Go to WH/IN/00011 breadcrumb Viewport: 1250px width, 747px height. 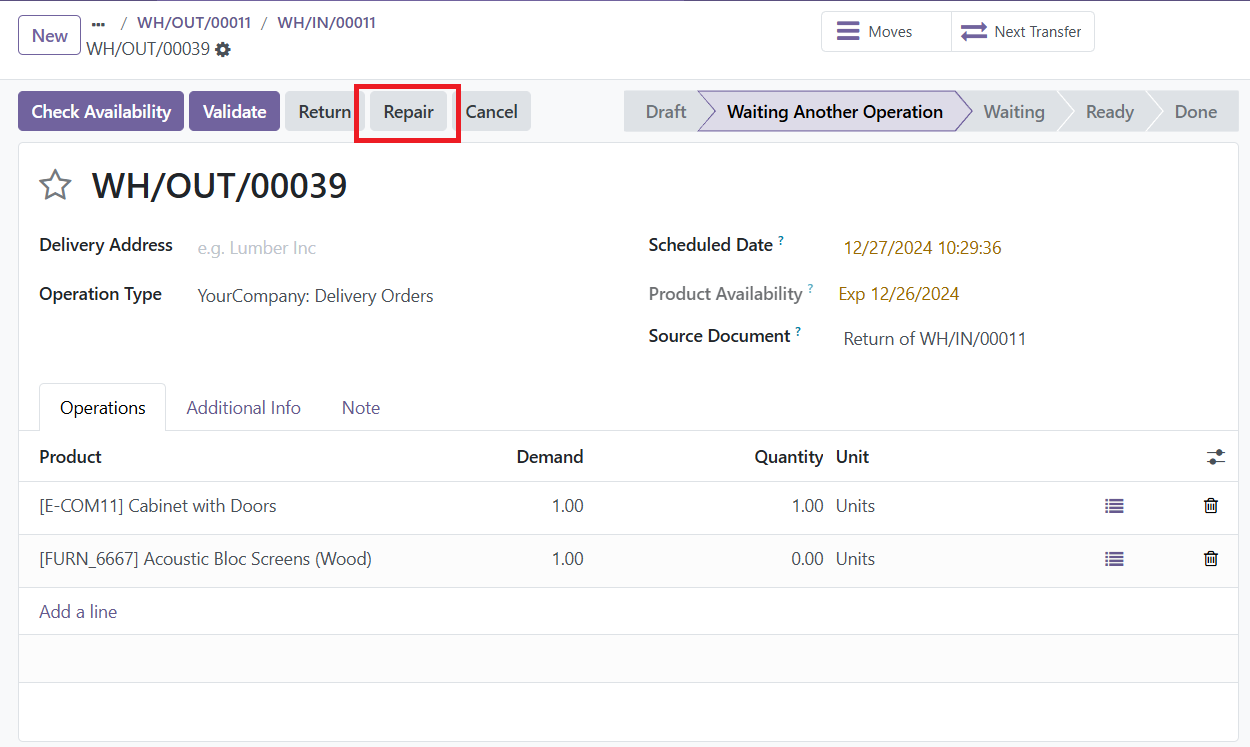click(326, 22)
